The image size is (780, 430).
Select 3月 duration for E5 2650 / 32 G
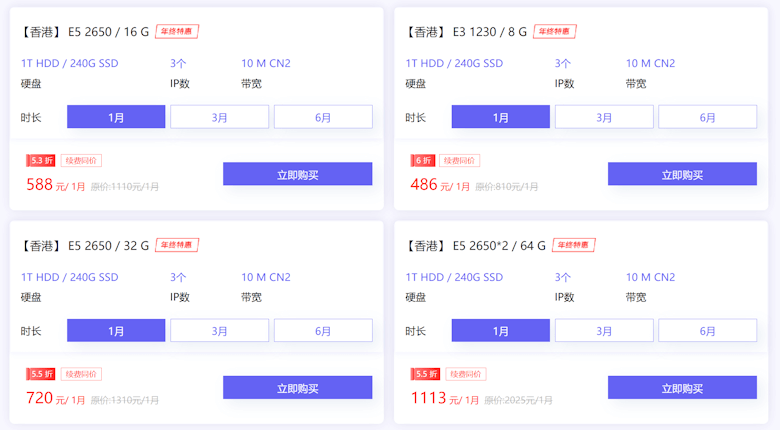tap(219, 330)
